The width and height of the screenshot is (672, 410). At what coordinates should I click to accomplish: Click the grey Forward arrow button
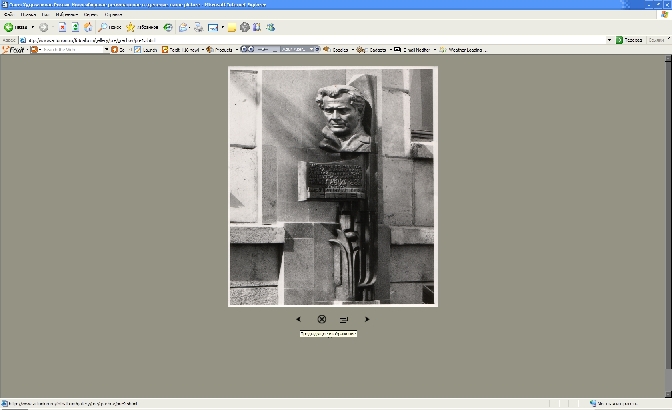coord(43,27)
